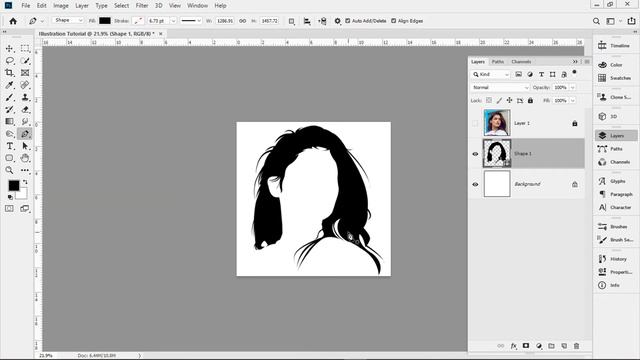Toggle lock image pixels brush icon
The image size is (640, 360).
pos(499,100)
